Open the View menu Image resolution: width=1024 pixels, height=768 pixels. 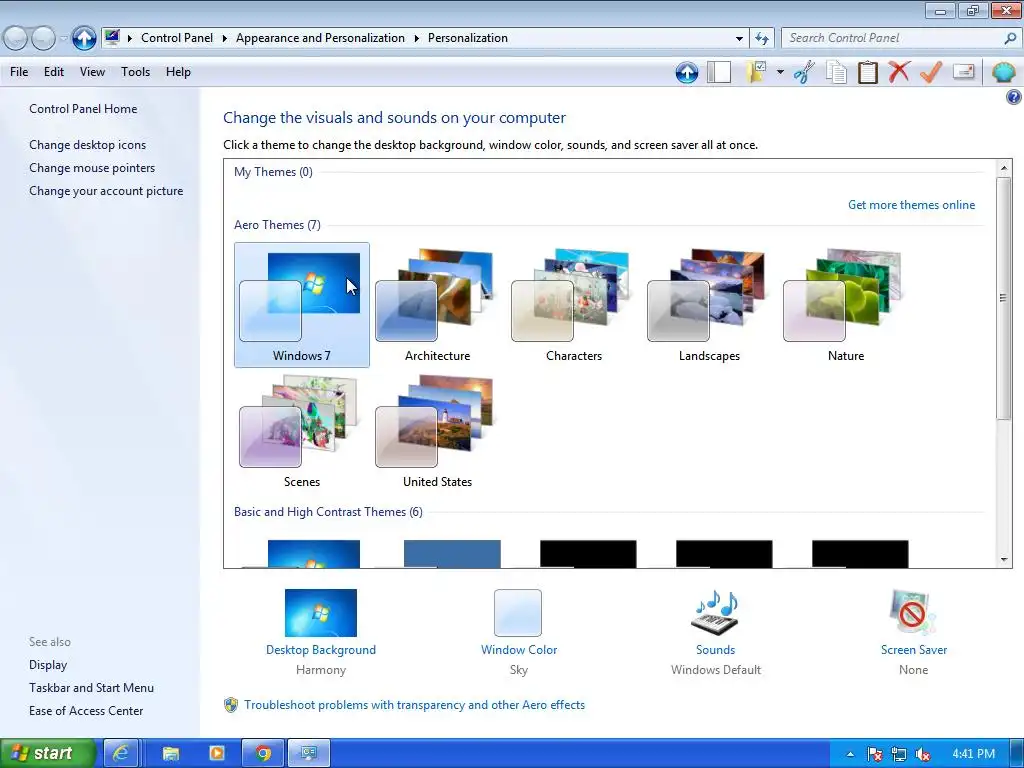(x=92, y=72)
